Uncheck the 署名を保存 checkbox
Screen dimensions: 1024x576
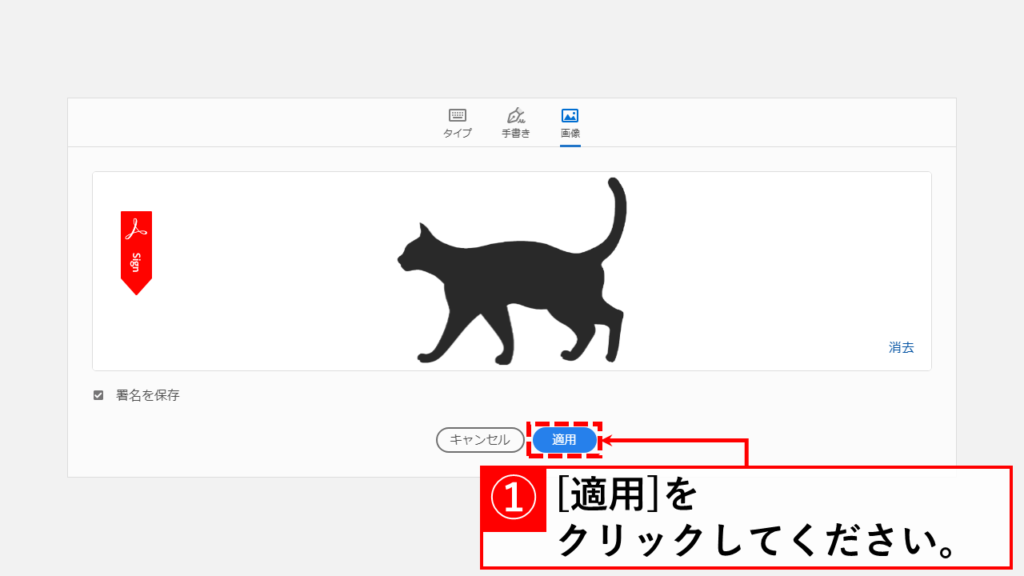(x=98, y=395)
